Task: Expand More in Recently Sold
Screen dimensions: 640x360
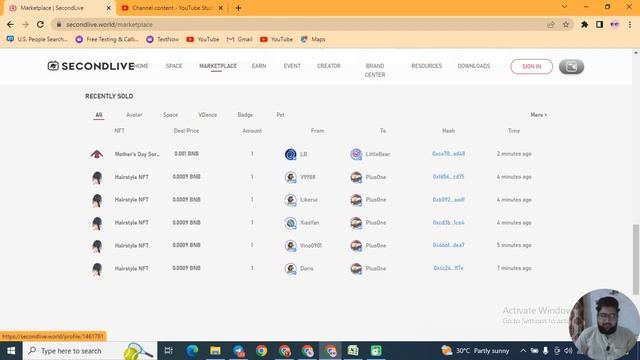Action: point(538,115)
